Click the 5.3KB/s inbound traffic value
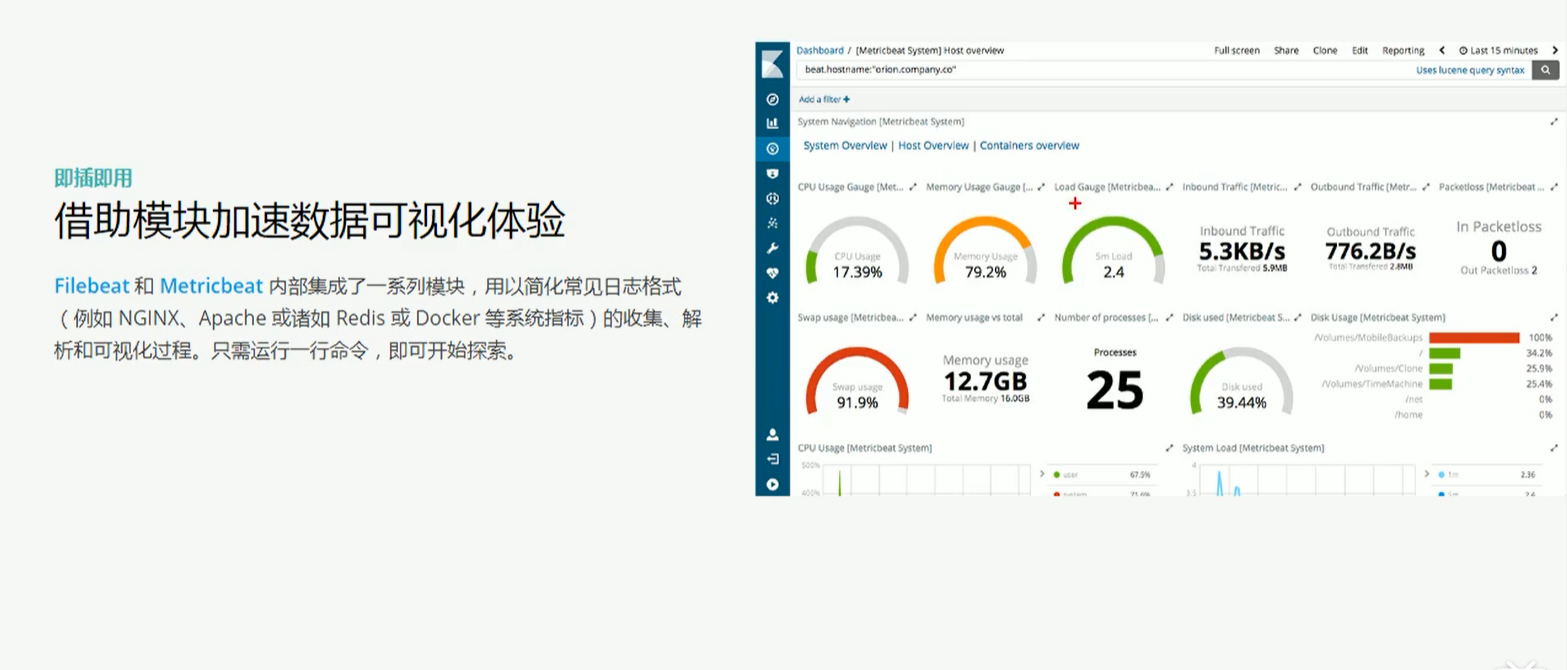The width and height of the screenshot is (1567, 670). pyautogui.click(x=1242, y=250)
